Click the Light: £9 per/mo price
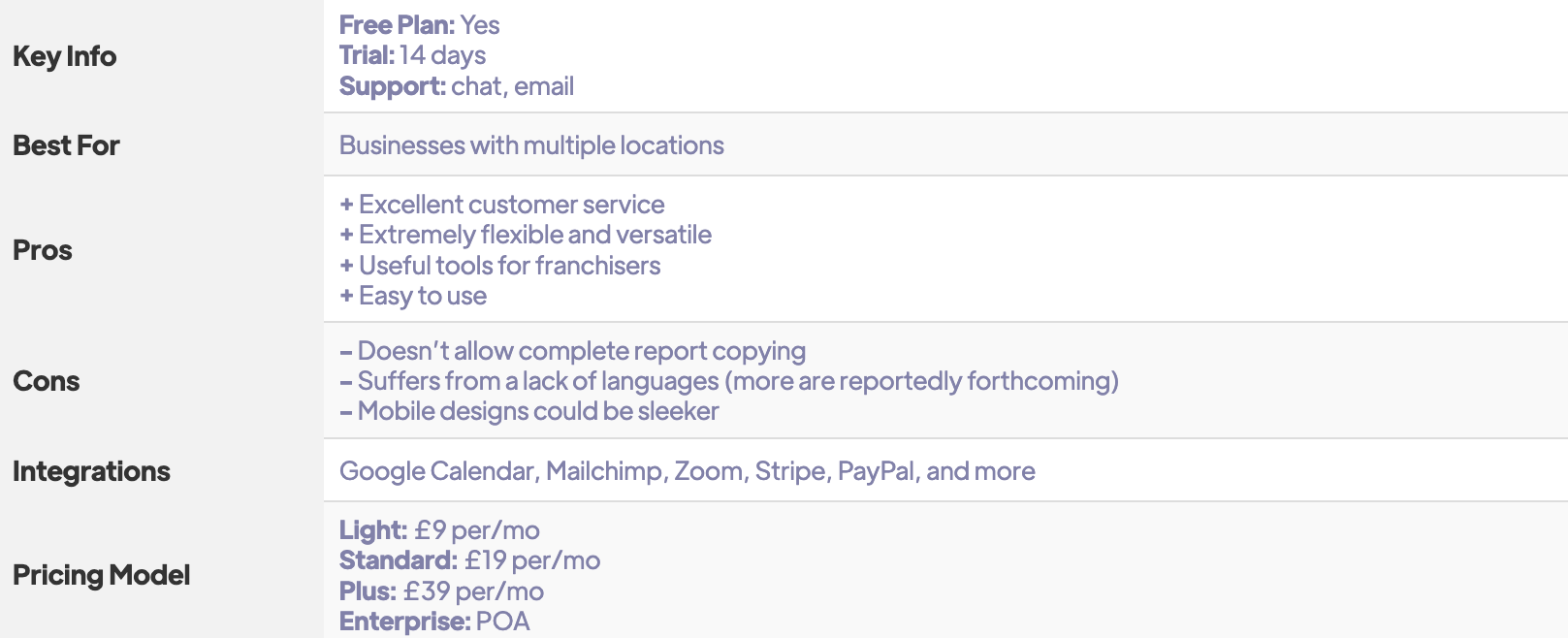Image resolution: width=1568 pixels, height=638 pixels. pos(439,530)
